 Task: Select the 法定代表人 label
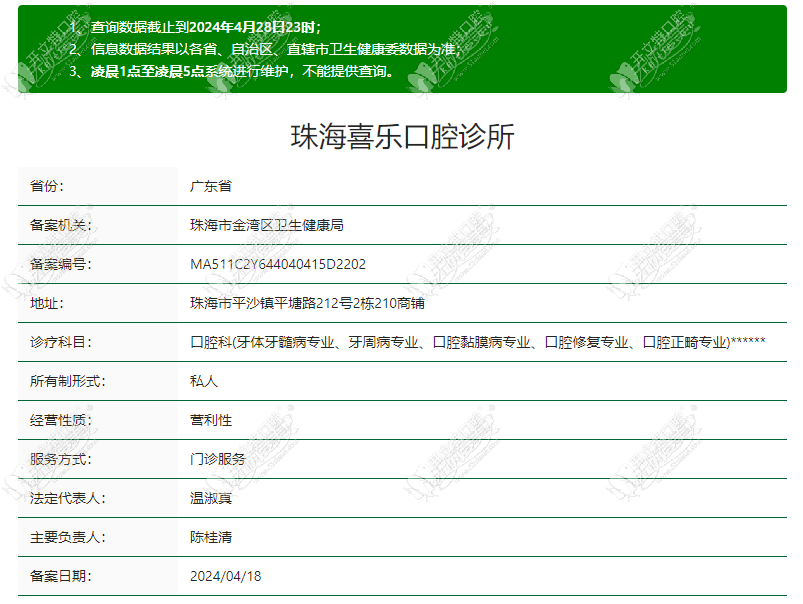[x=68, y=498]
